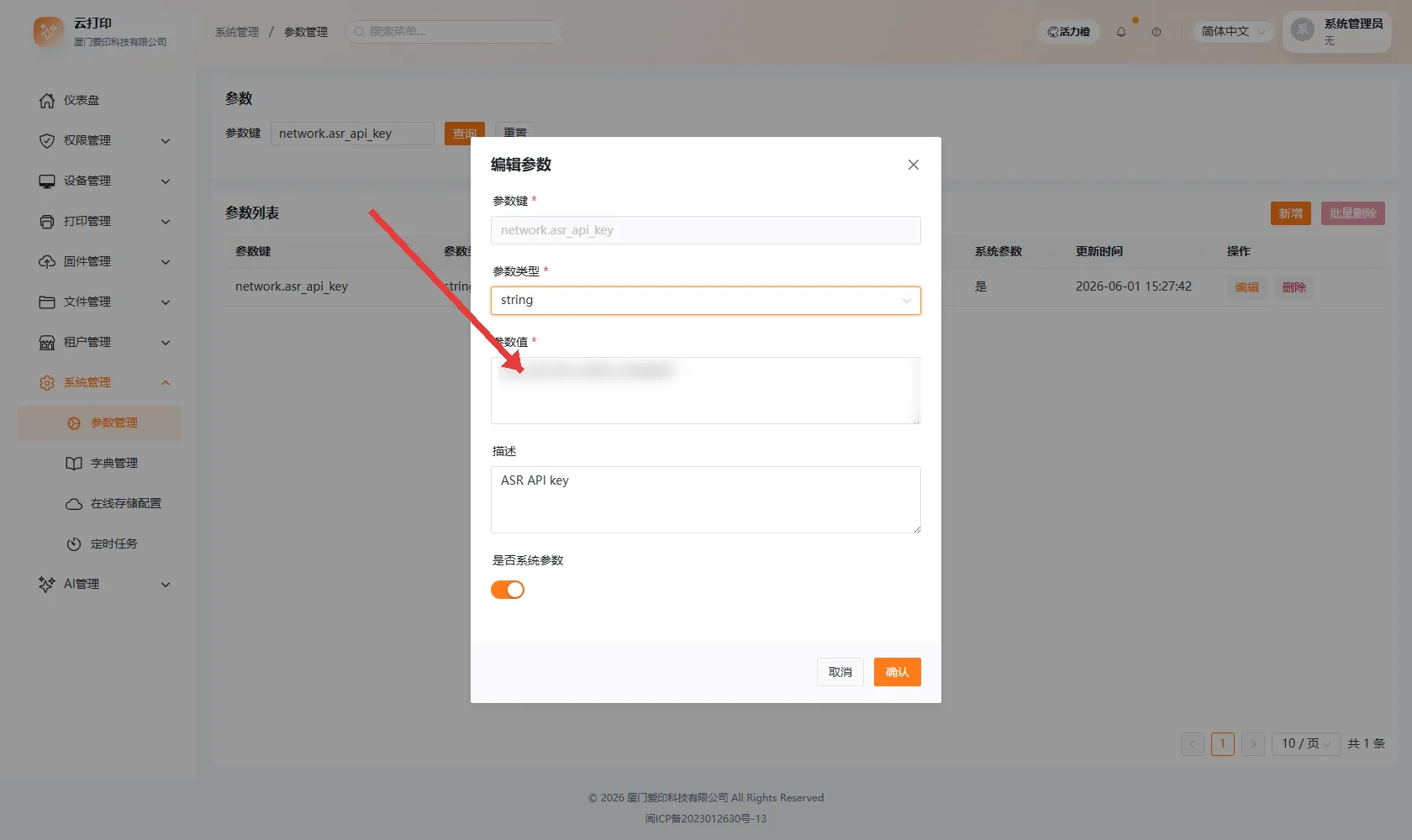
Task: Click the 新增 button
Action: [1291, 213]
